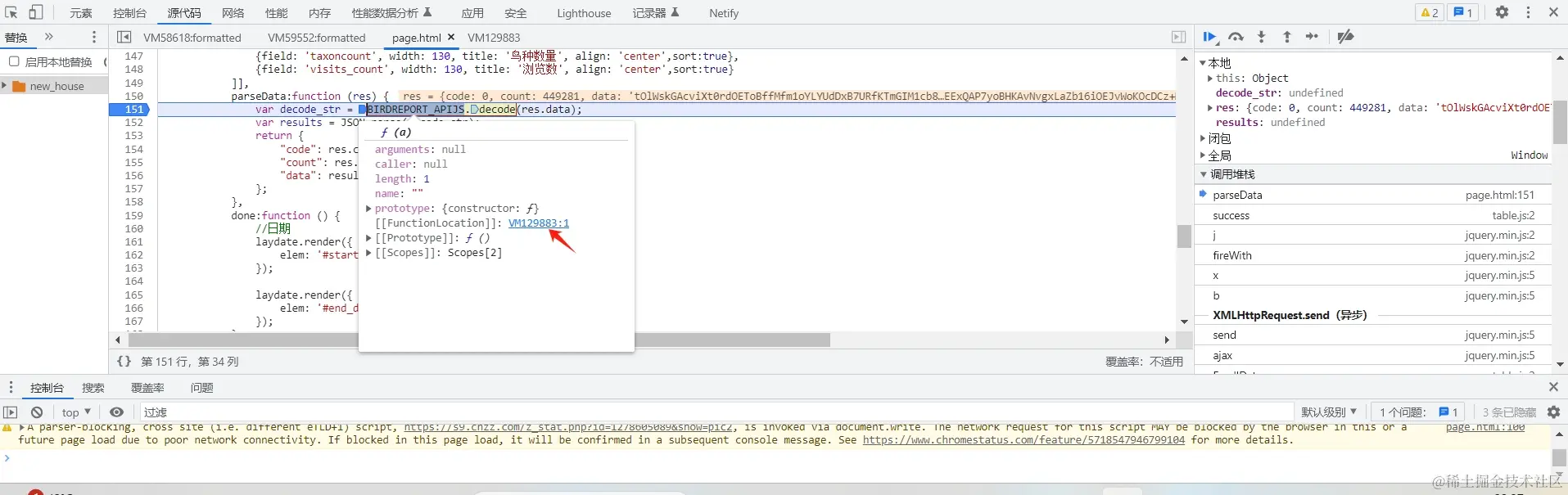Screen dimensions: 1568x495
Task: Open the issues counter badge
Action: pyautogui.click(x=1462, y=12)
